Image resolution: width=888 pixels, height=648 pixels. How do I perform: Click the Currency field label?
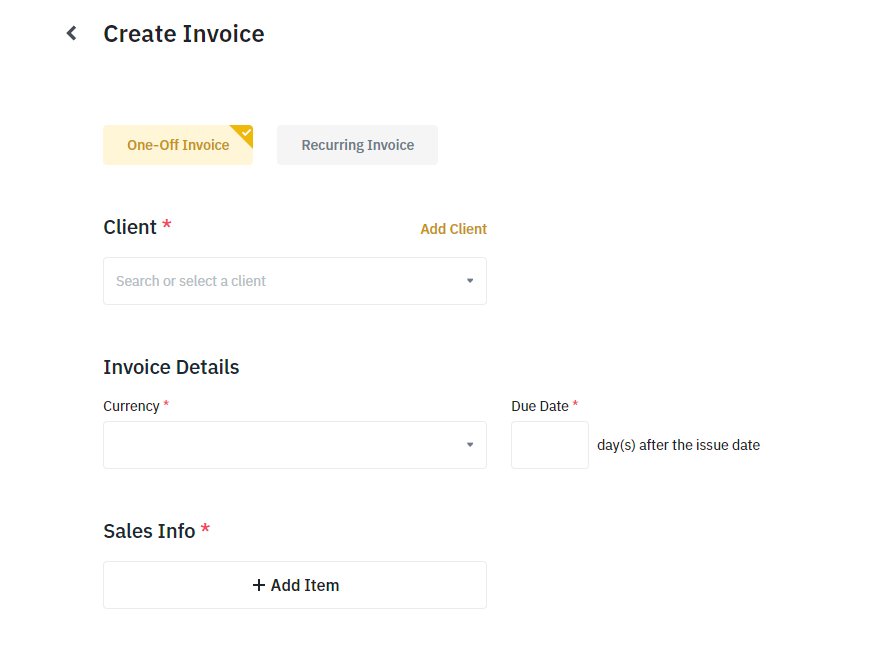(x=131, y=406)
